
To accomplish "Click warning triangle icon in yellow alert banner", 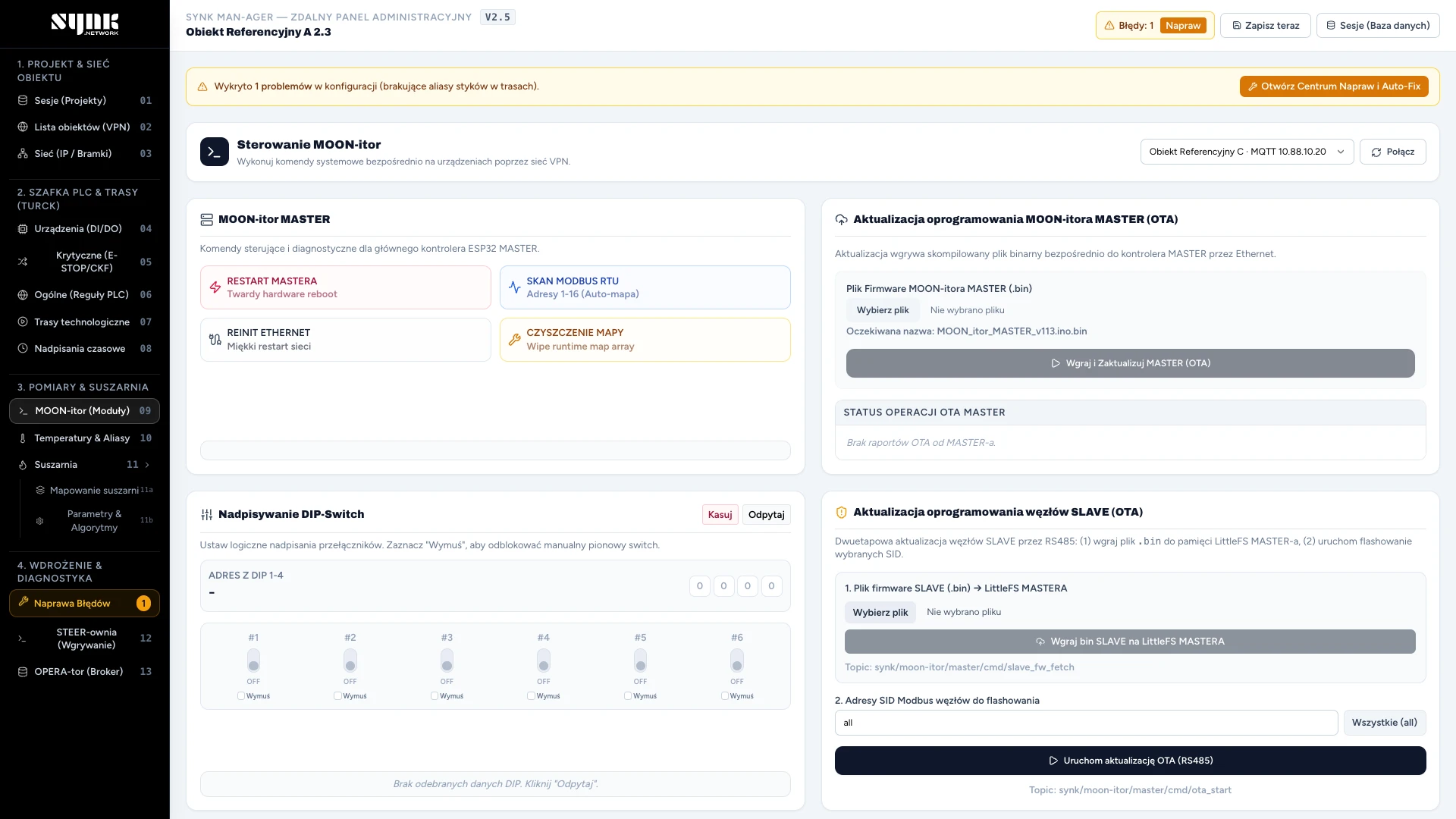I will tap(202, 87).
